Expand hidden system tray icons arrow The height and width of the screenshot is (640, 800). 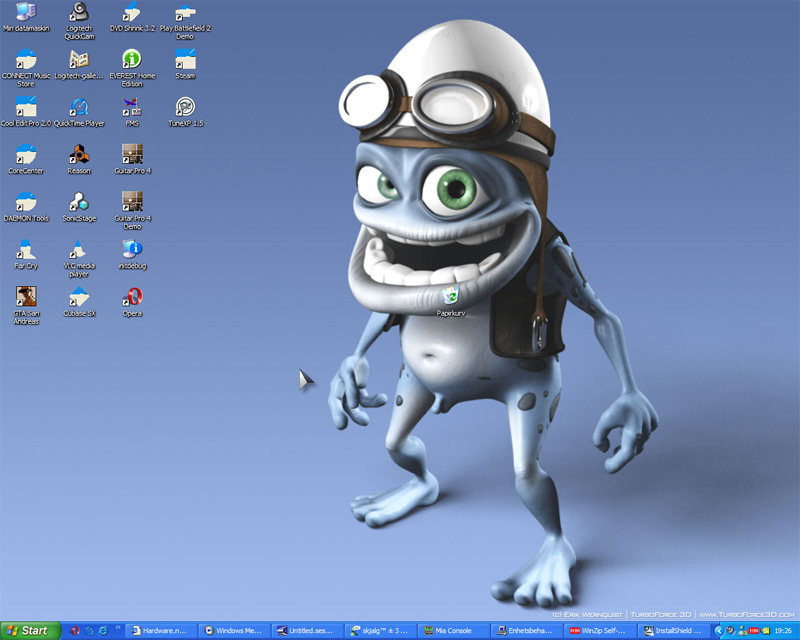[x=719, y=631]
